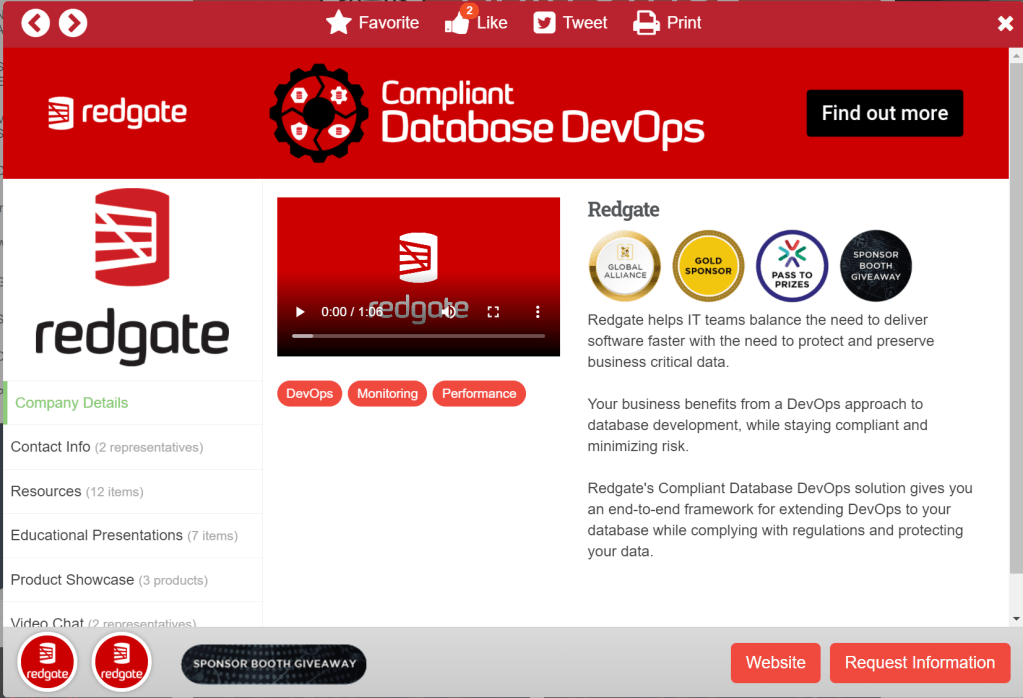Click the Global Alliance badge
The height and width of the screenshot is (698, 1023).
point(624,266)
